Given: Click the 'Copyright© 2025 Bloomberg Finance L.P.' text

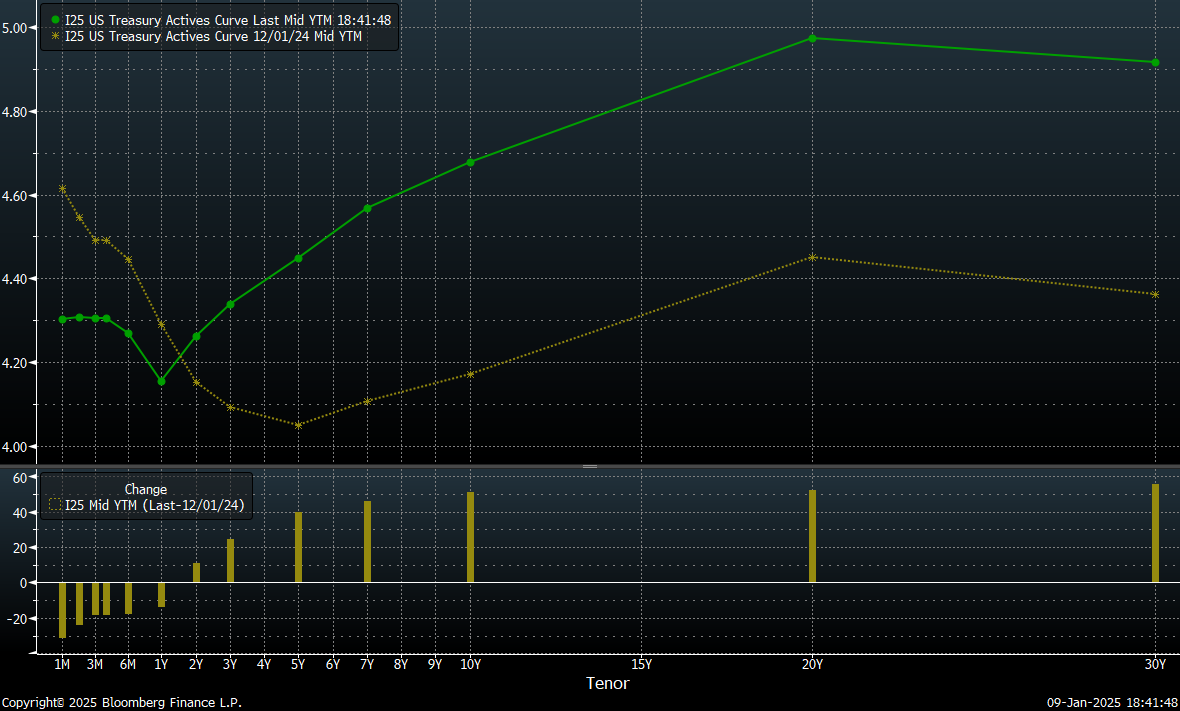Looking at the screenshot, I should pyautogui.click(x=122, y=703).
